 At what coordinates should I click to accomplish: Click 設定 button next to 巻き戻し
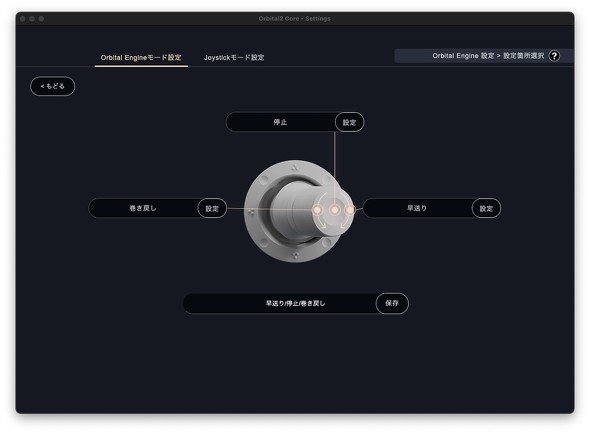pyautogui.click(x=212, y=208)
